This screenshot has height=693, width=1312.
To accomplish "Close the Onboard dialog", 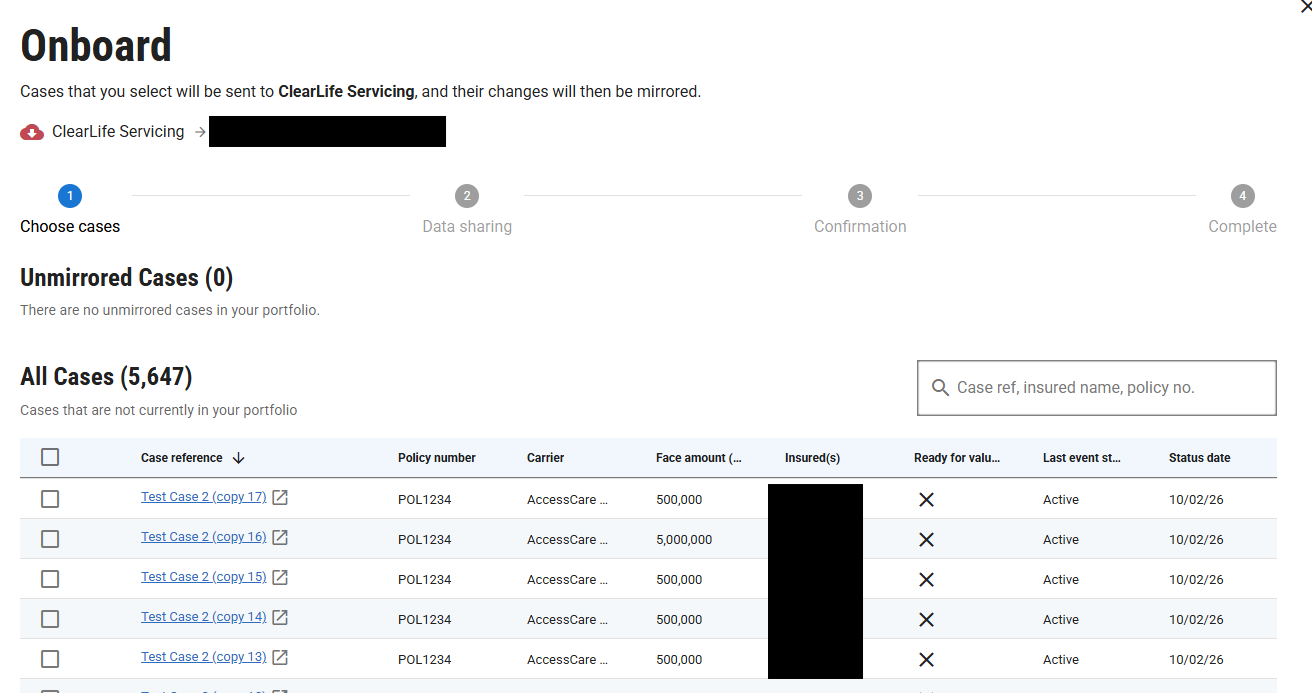I will pos(1304,6).
